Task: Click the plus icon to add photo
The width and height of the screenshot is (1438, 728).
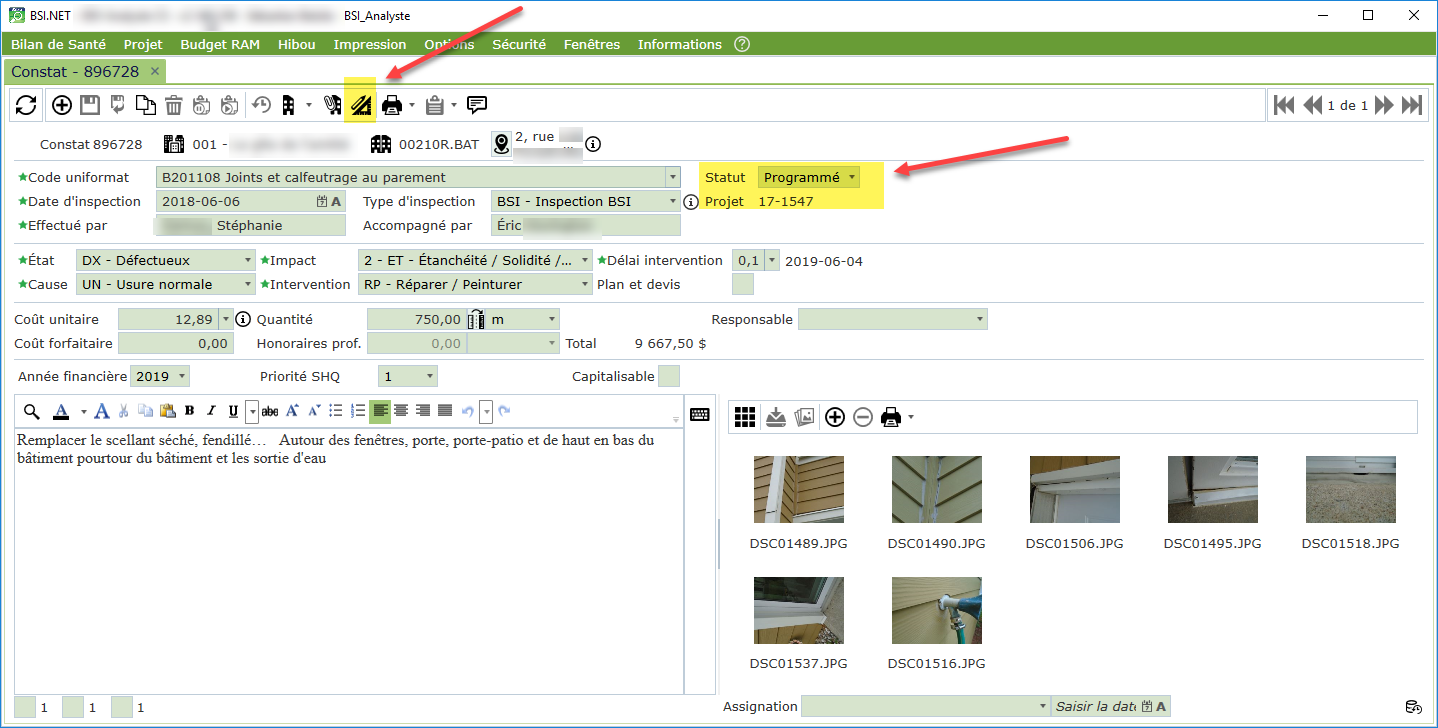Action: 835,417
